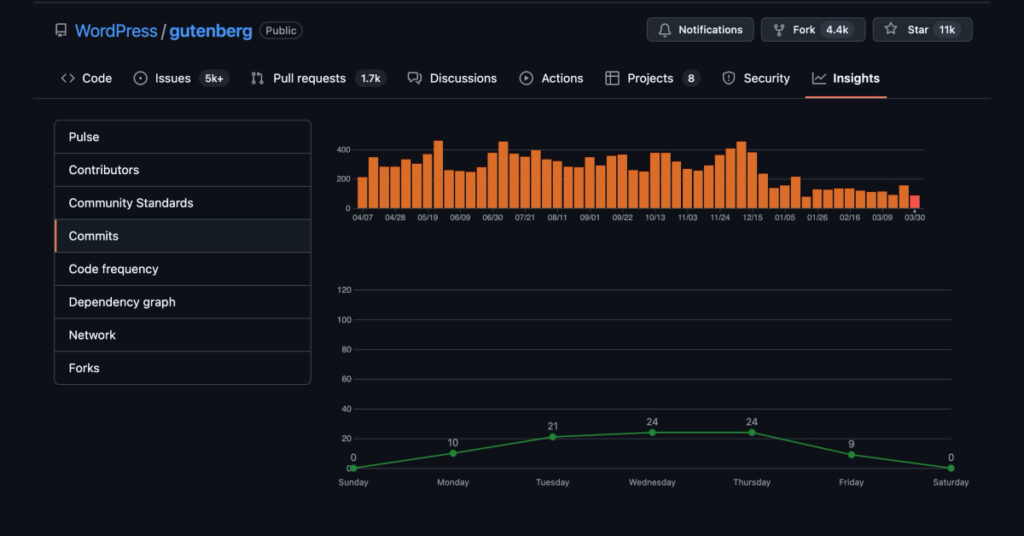Image resolution: width=1024 pixels, height=536 pixels.
Task: Click the repository book icon beside WordPress
Action: coord(61,31)
